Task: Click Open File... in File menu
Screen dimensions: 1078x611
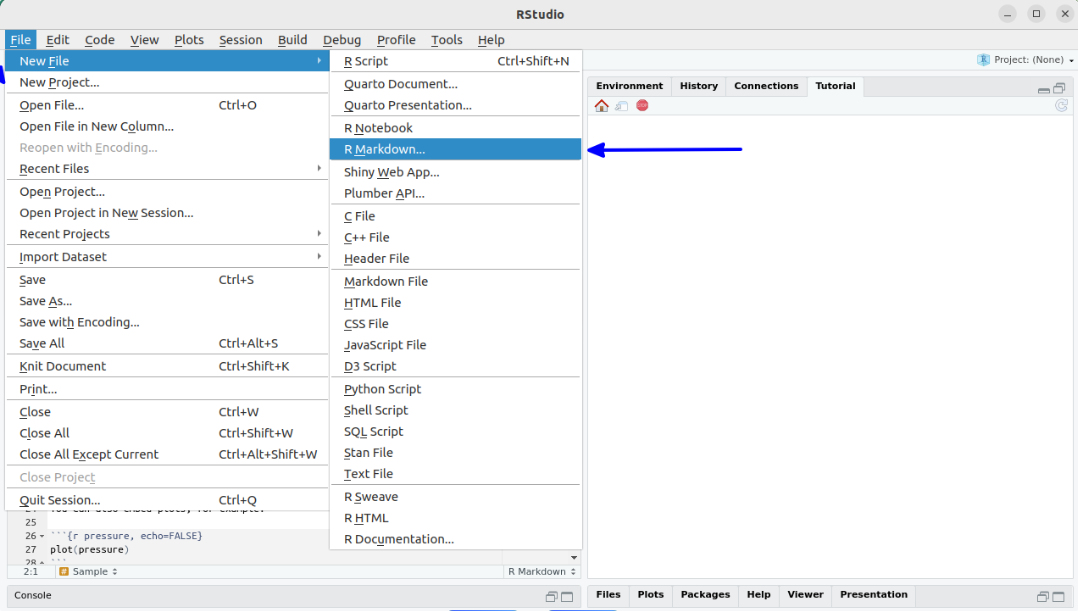Action: click(168, 105)
